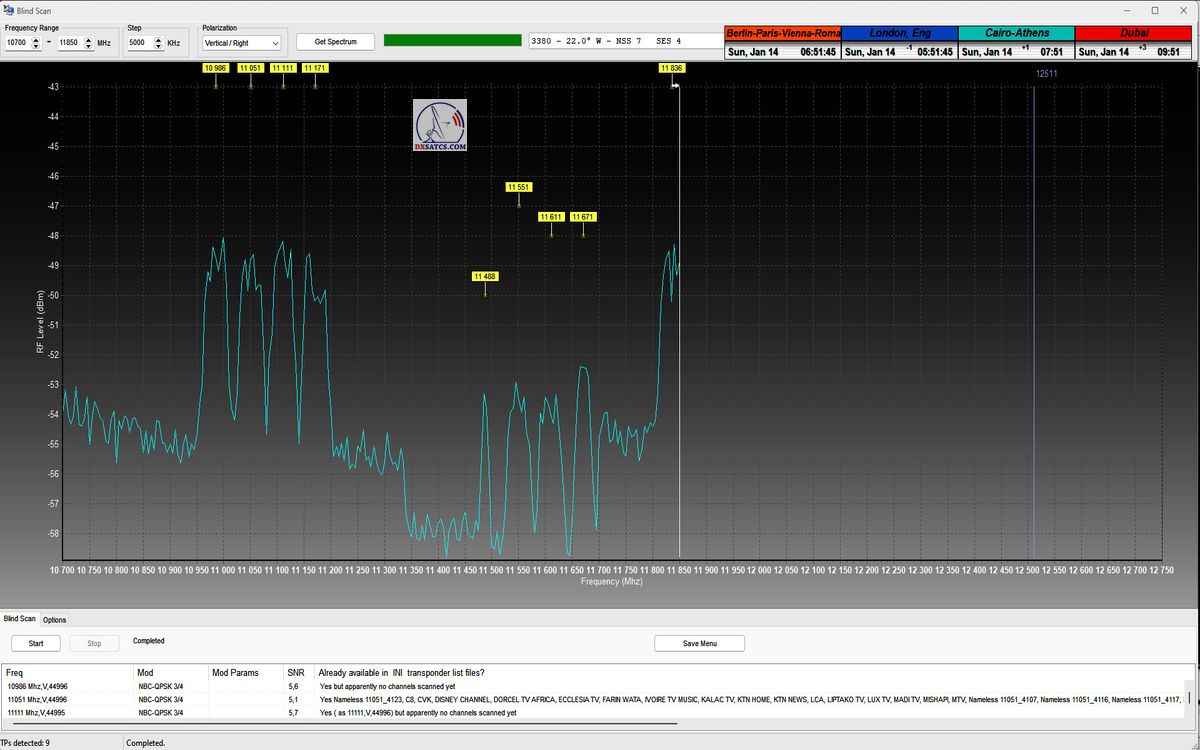
Task: Switch to the Options tab
Action: [54, 620]
